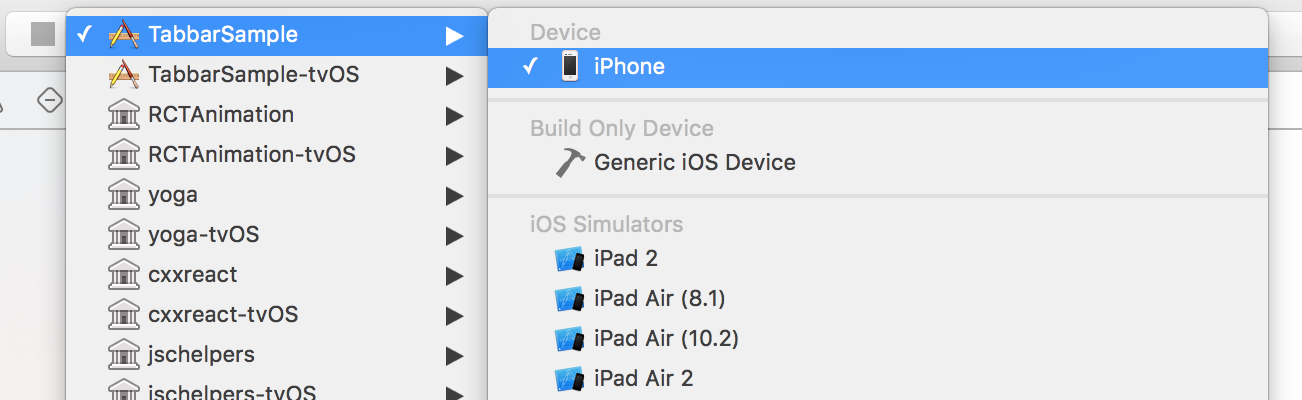Click the iPad Air 2 simulator icon
The width and height of the screenshot is (1302, 400).
pos(569,379)
